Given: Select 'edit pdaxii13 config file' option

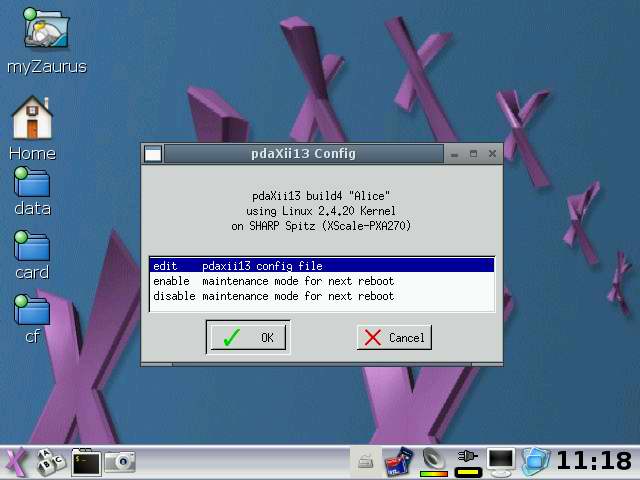Looking at the screenshot, I should 321,266.
